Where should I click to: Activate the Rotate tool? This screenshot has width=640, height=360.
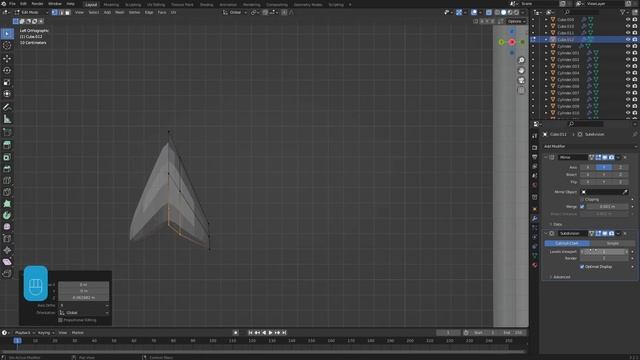[x=7, y=71]
